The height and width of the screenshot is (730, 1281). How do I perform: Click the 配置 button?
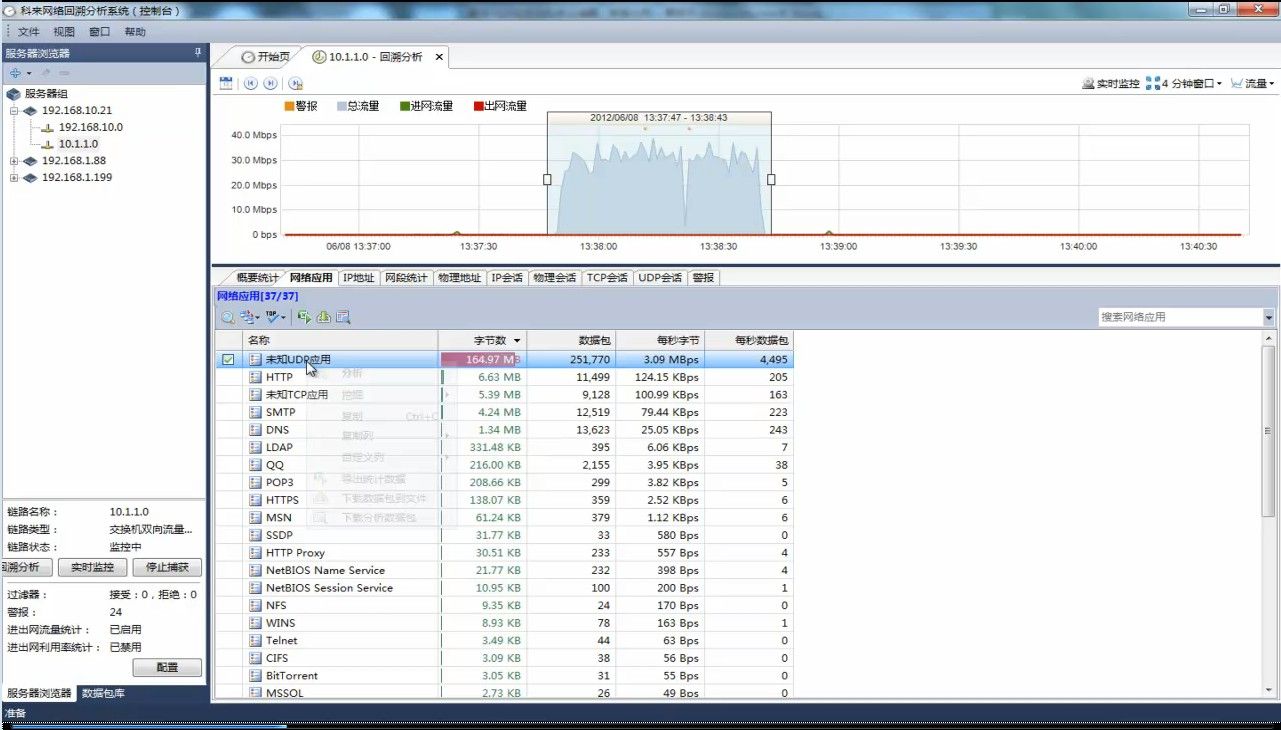167,667
